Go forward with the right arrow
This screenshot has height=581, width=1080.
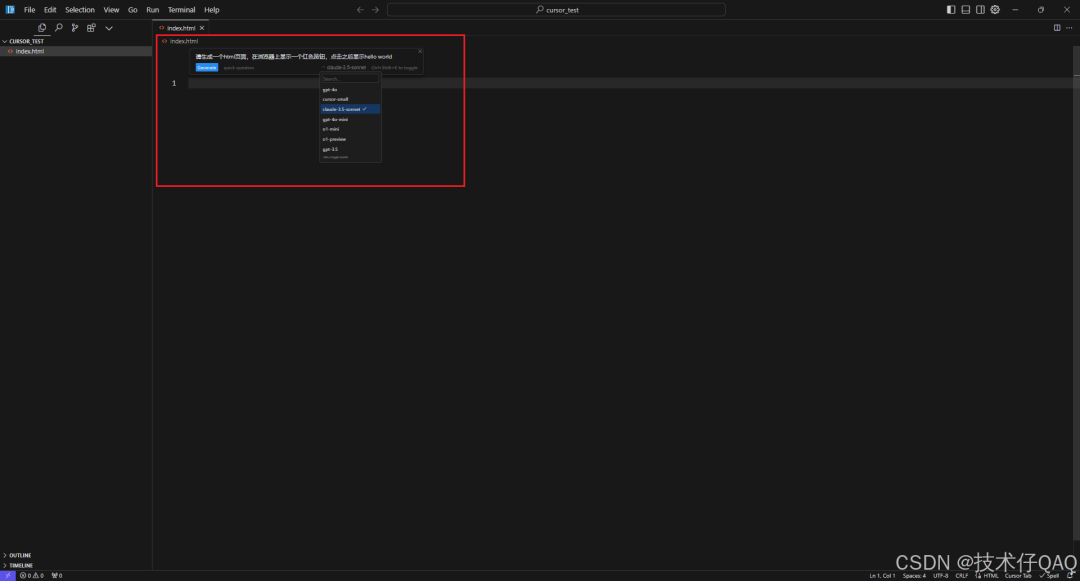point(375,10)
